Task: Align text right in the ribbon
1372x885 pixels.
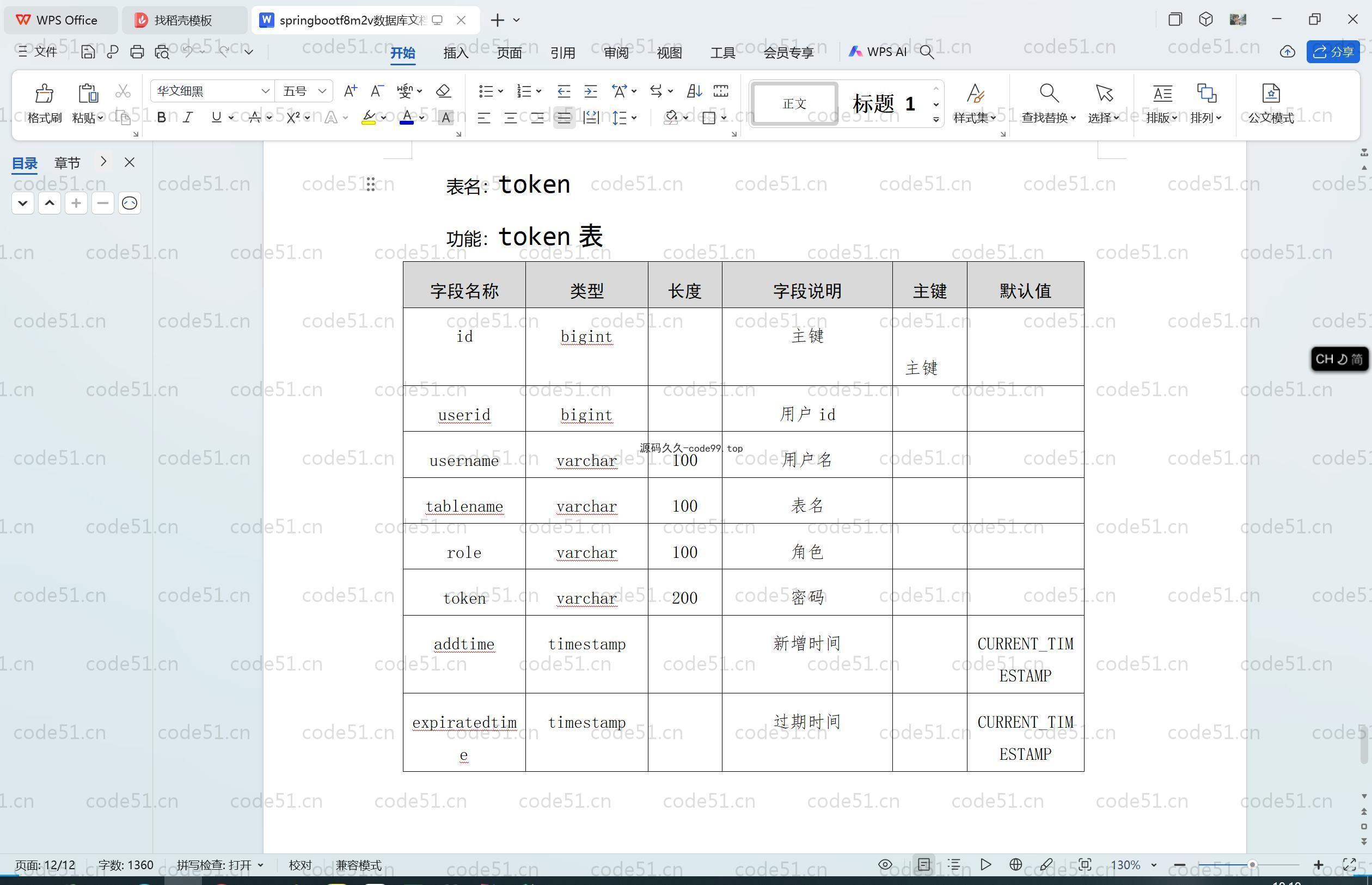Action: 537,118
